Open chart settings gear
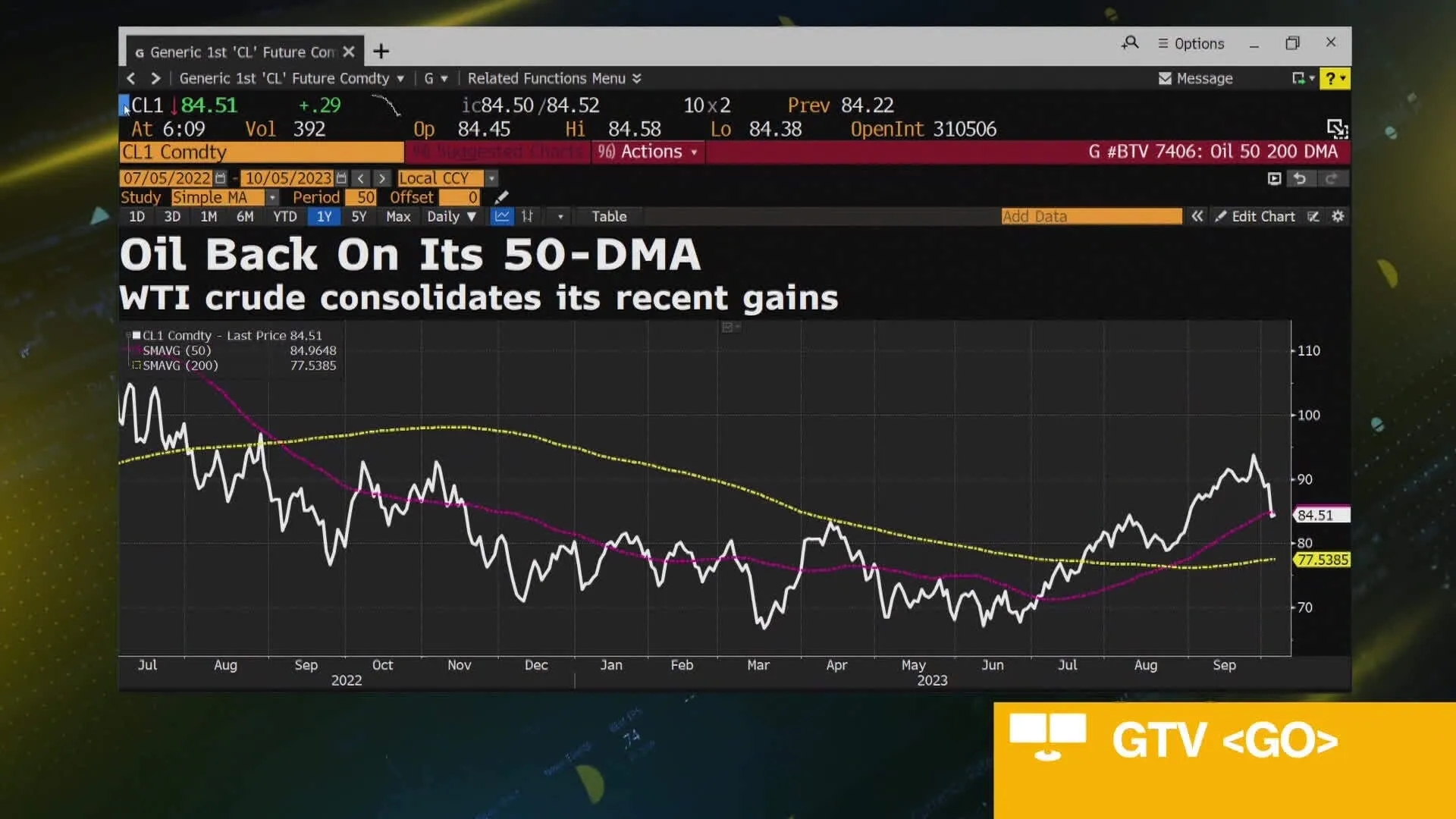 (x=1338, y=216)
